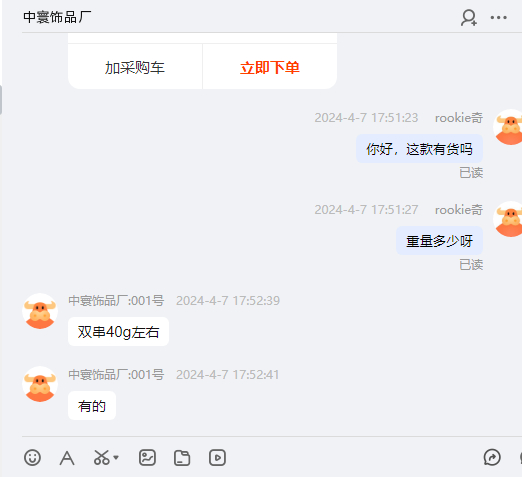Open the 中寰饰品厂 avatar beside 双串40g左右
The height and width of the screenshot is (477, 522).
coord(40,311)
